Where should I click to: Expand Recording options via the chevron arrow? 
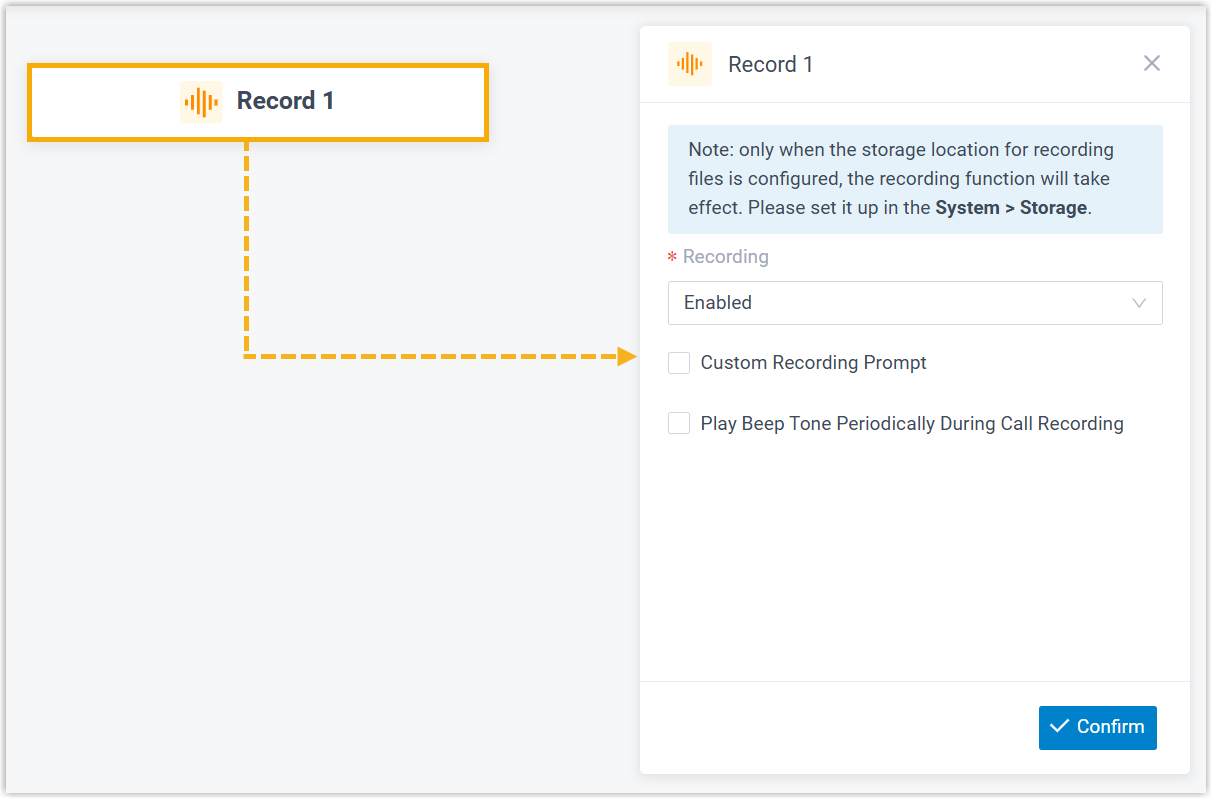point(1138,303)
